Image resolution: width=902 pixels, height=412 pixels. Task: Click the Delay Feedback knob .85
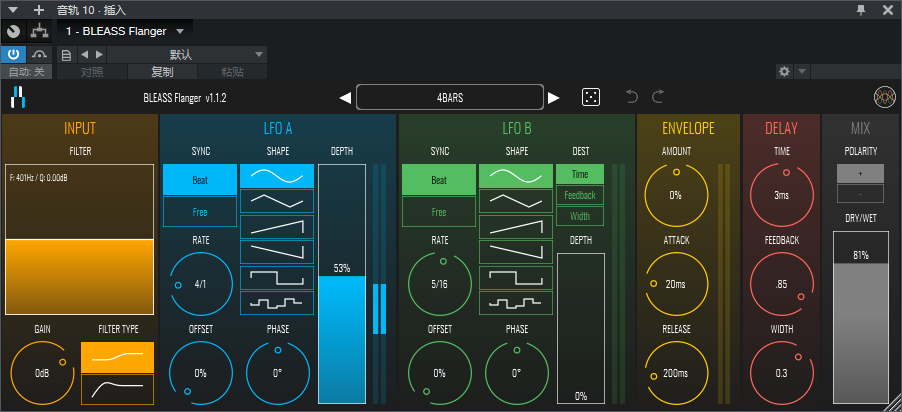coord(782,284)
